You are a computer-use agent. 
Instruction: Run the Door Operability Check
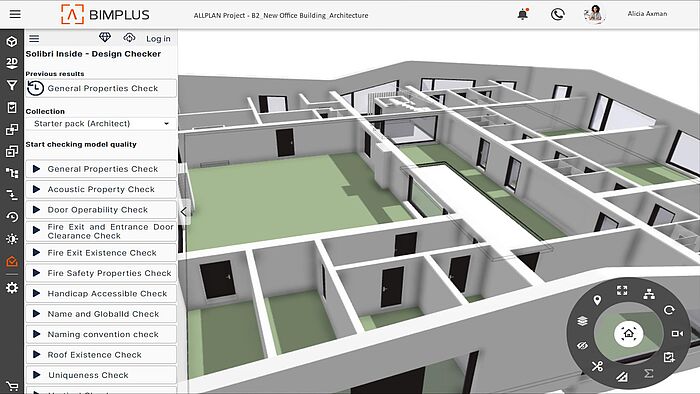tap(101, 210)
